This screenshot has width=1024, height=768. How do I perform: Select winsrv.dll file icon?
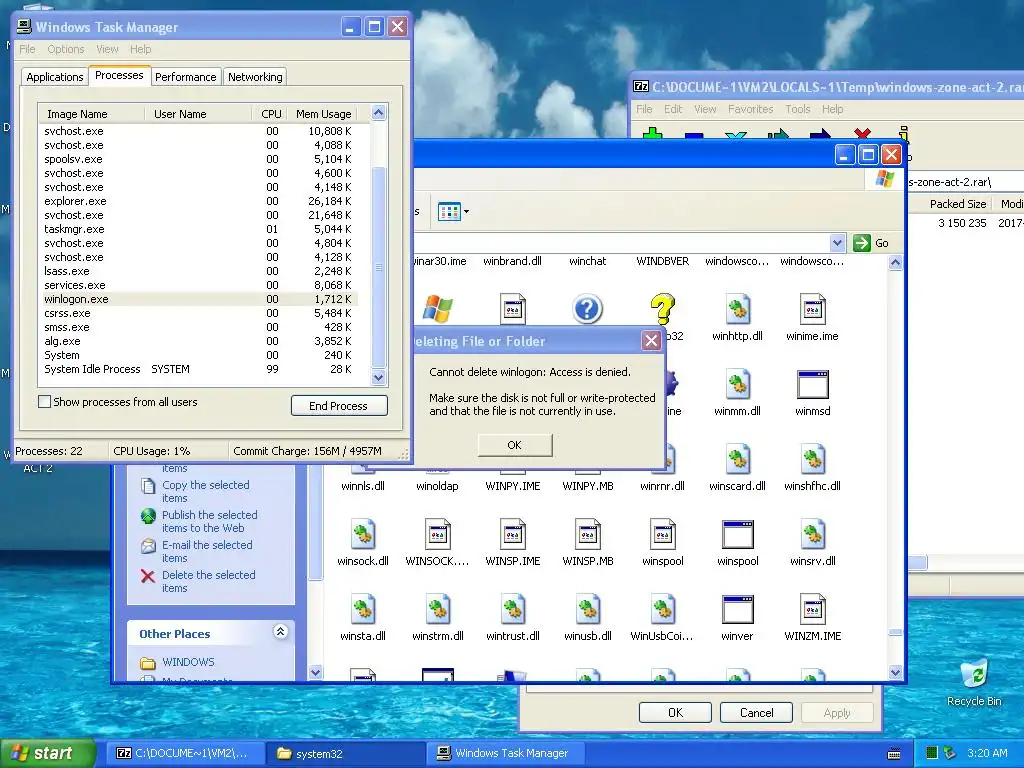pos(812,534)
